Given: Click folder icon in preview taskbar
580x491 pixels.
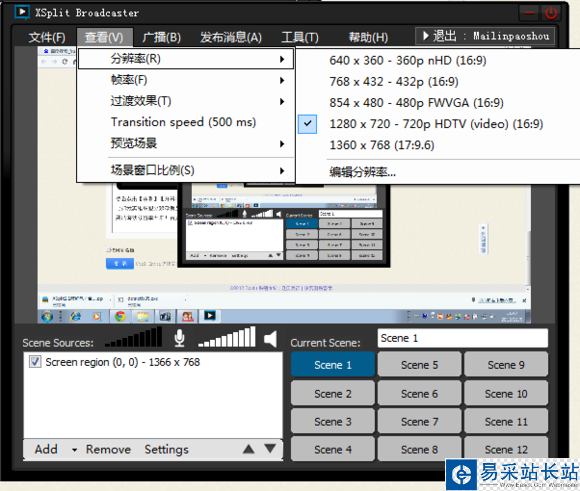Looking at the screenshot, I should click(142, 316).
